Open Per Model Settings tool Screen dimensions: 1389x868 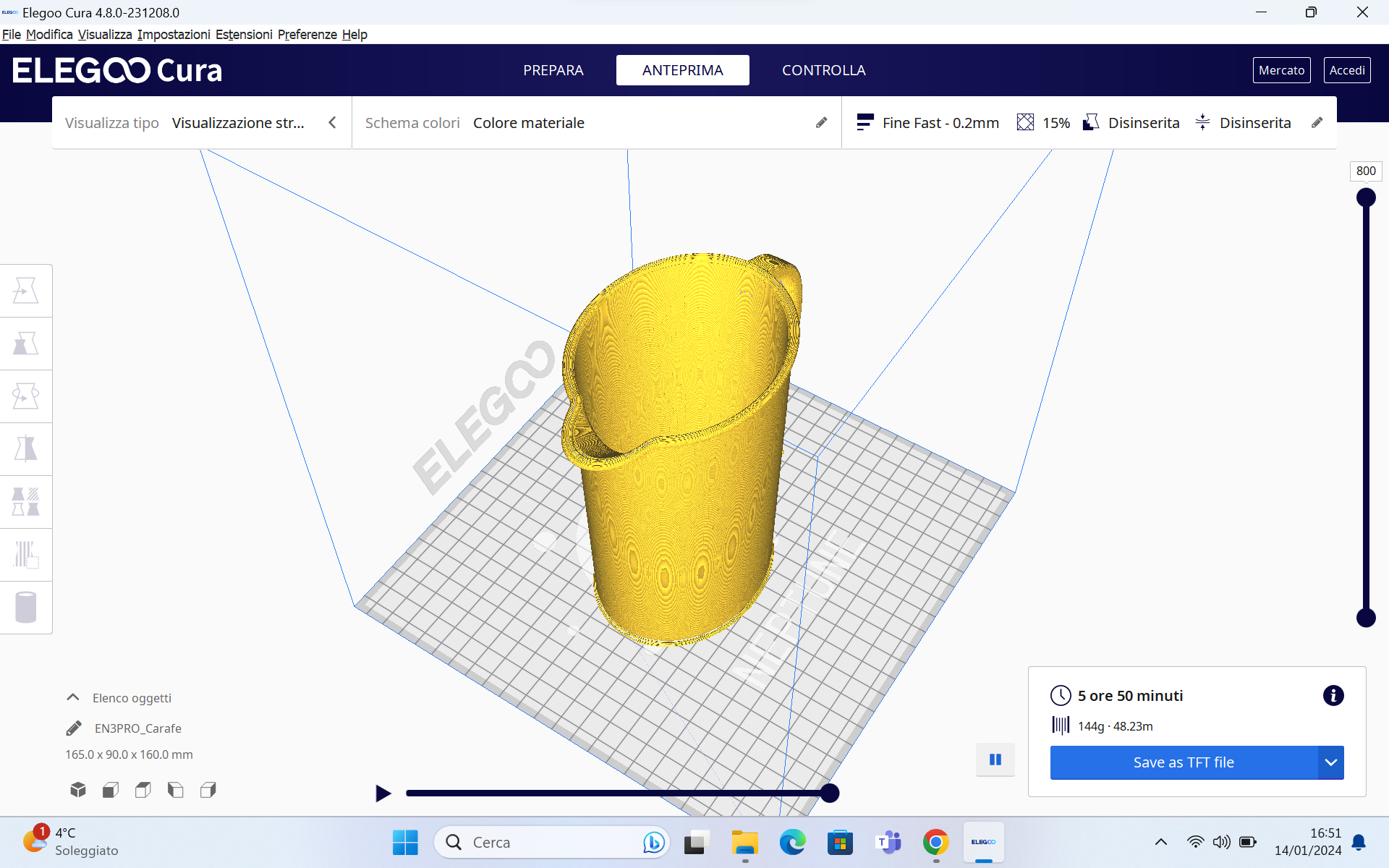tap(26, 502)
